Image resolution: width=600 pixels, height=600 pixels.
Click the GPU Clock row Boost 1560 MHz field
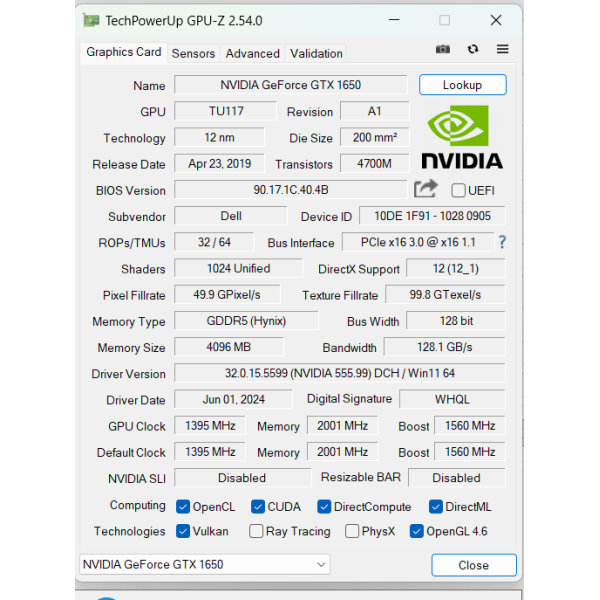470,426
